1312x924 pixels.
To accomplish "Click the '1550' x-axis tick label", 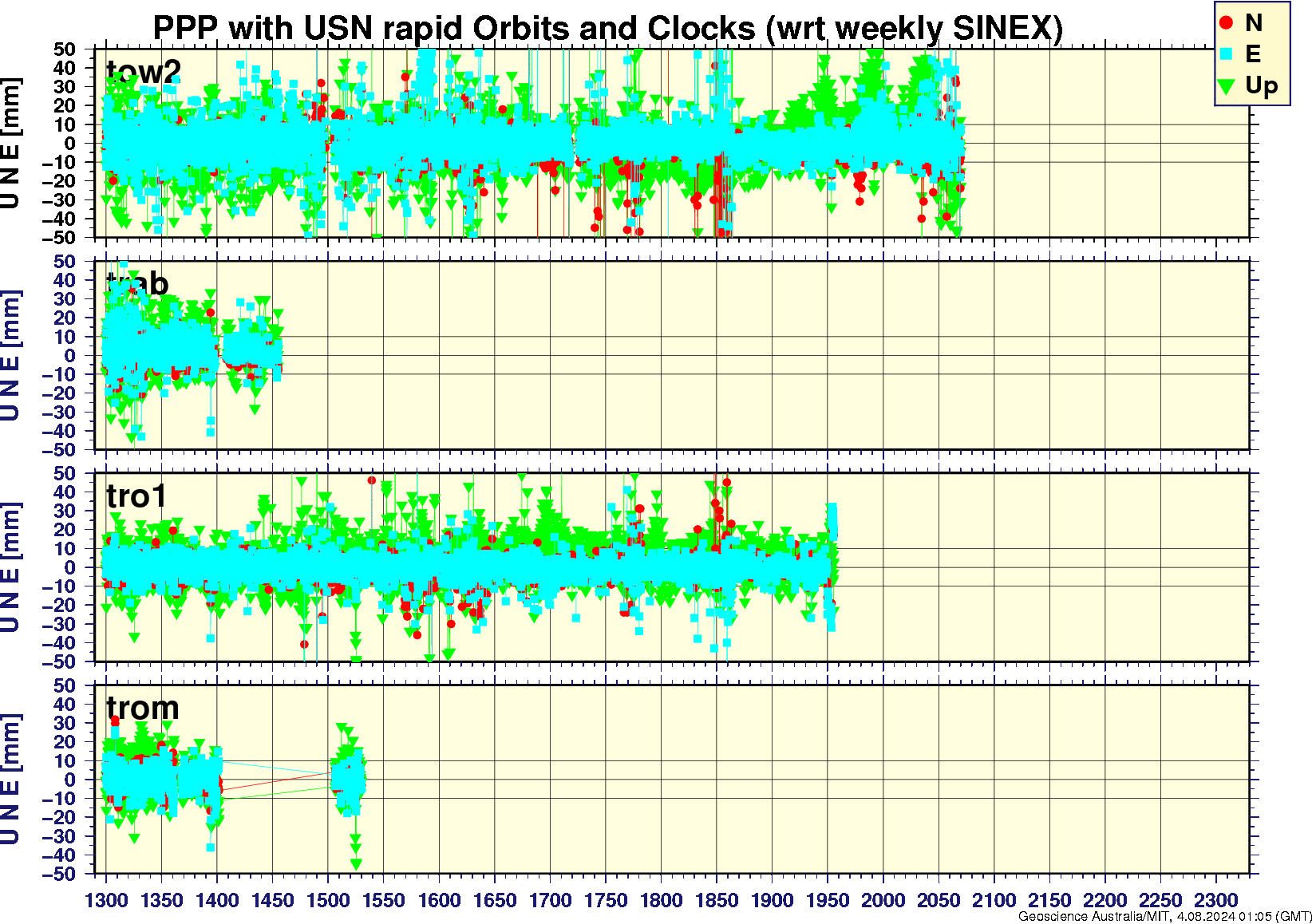I will point(384,900).
